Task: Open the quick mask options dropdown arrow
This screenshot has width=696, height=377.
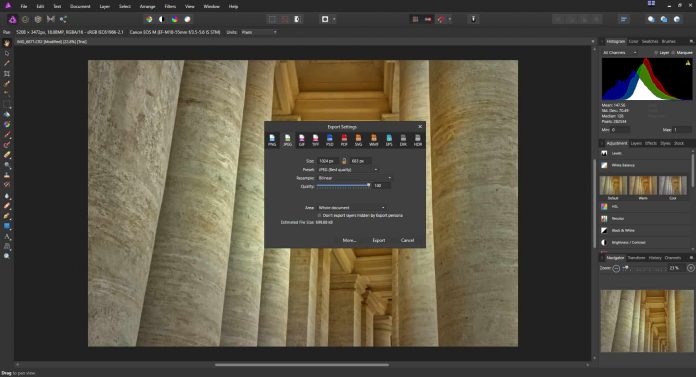Action: (334, 19)
